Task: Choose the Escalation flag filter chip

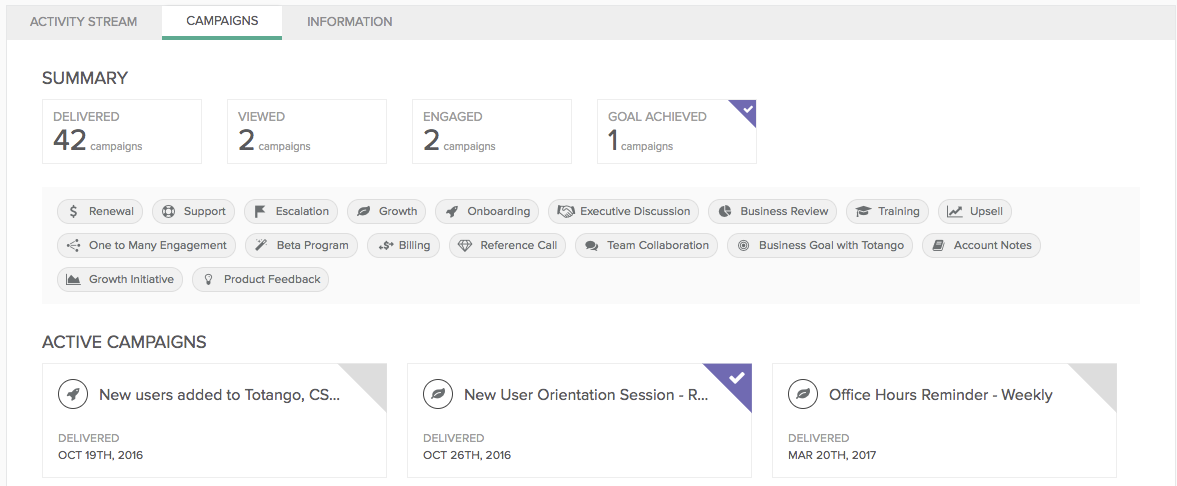Action: (x=291, y=211)
